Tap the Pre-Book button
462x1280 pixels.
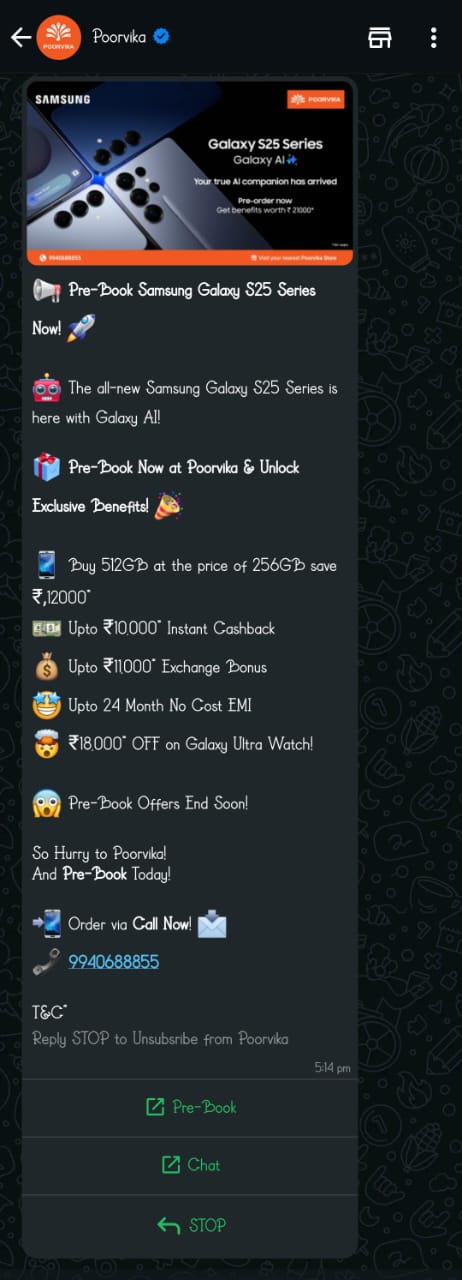pyautogui.click(x=190, y=1107)
